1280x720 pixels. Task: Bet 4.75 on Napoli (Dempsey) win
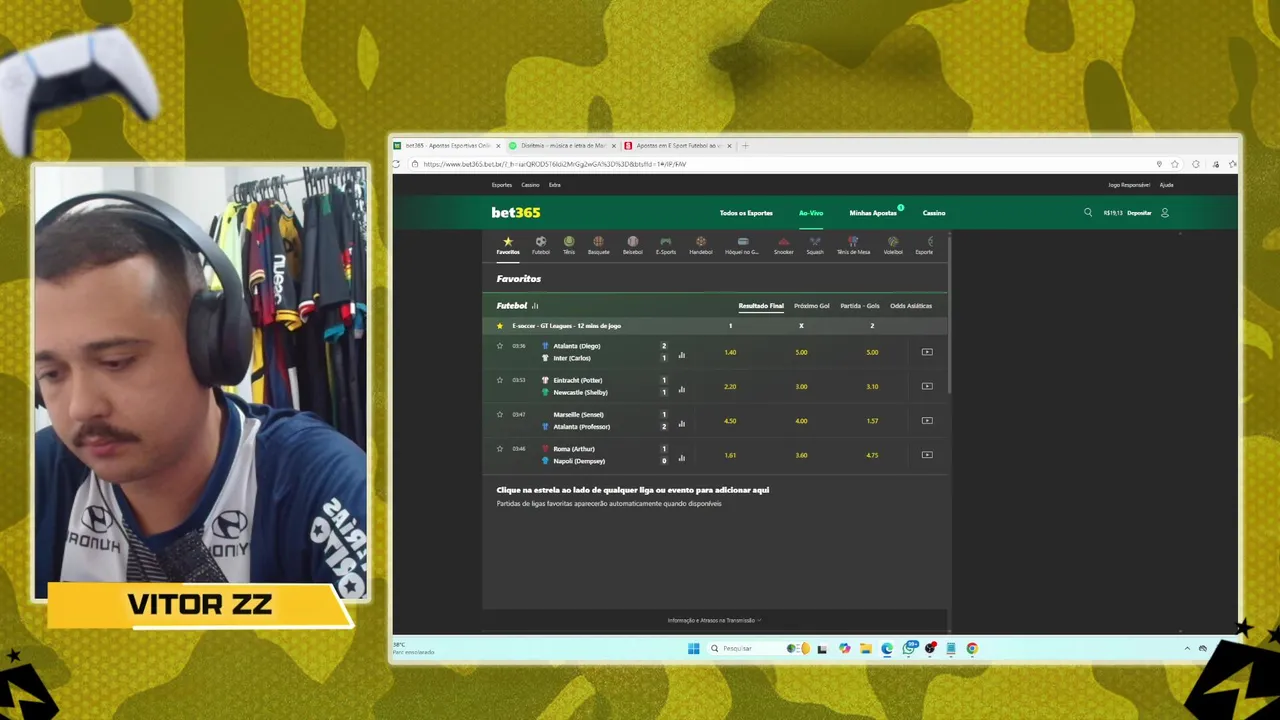pyautogui.click(x=872, y=455)
